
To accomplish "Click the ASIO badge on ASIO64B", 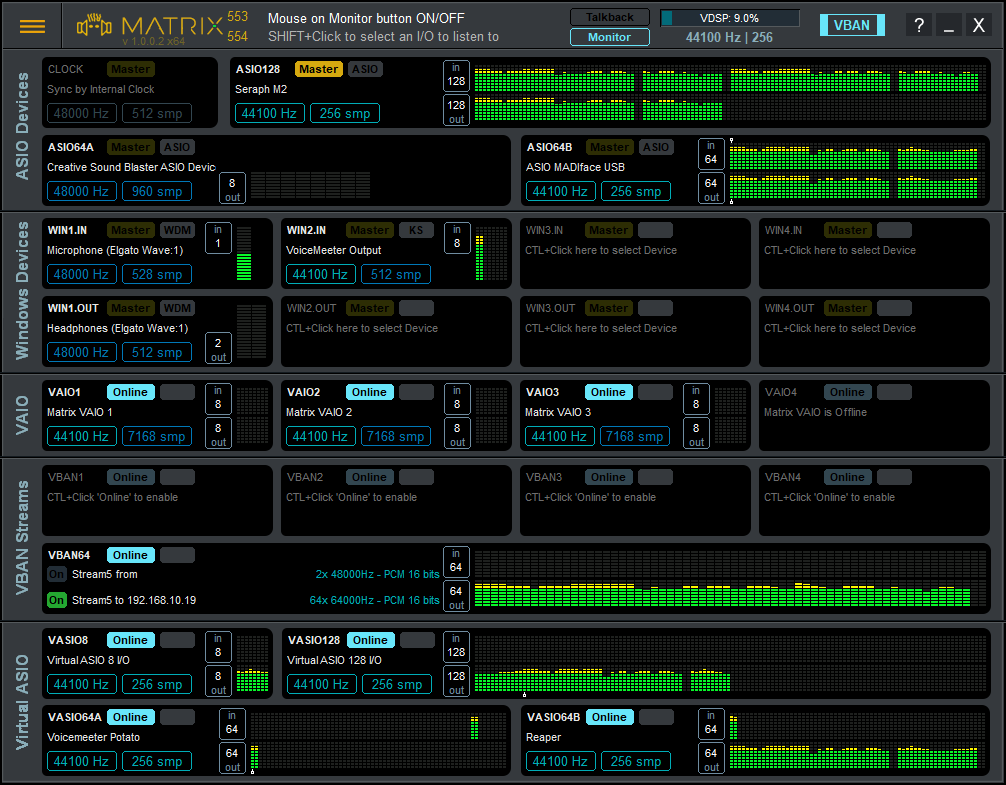I will [655, 147].
